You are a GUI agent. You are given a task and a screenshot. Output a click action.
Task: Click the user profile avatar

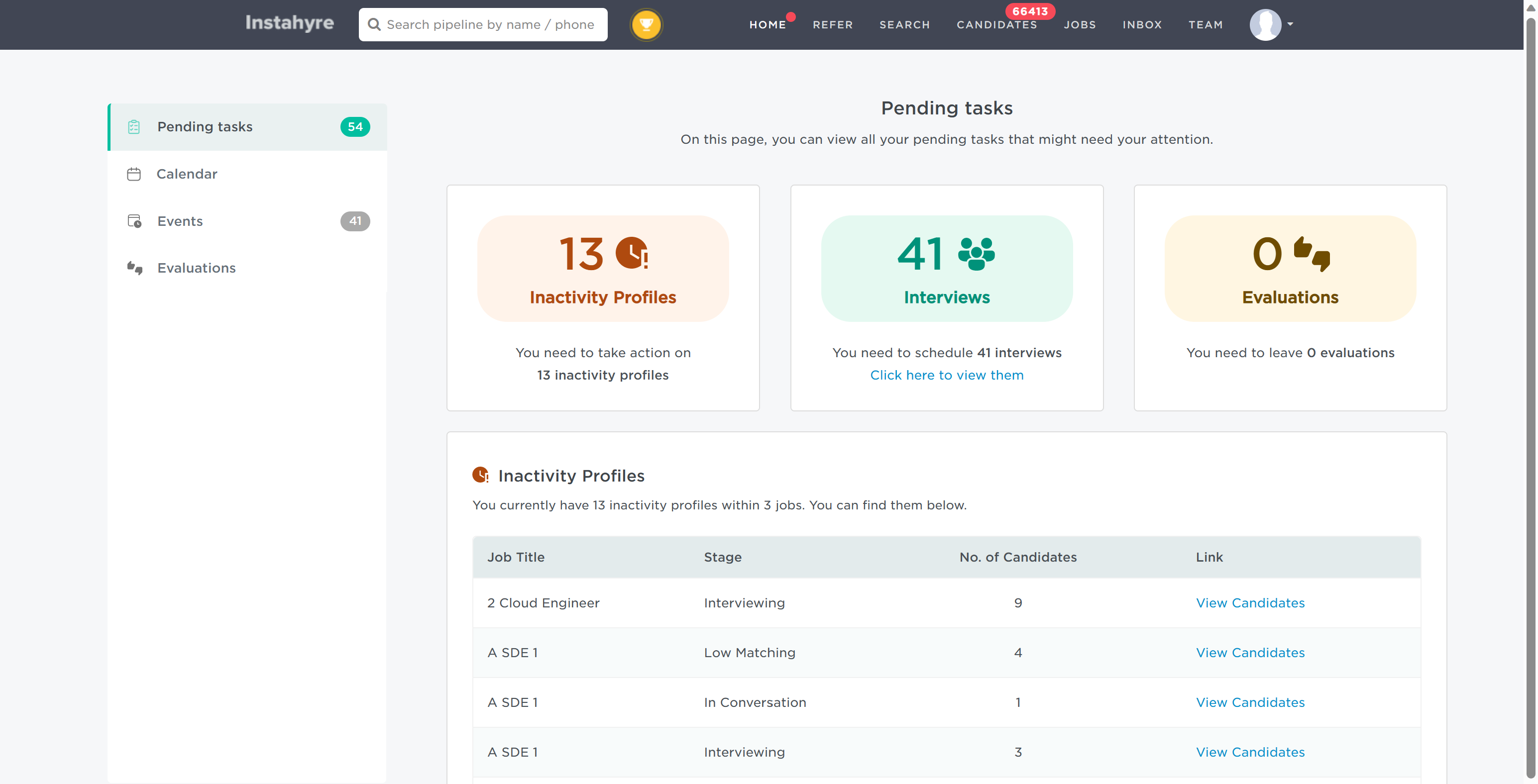[1265, 24]
